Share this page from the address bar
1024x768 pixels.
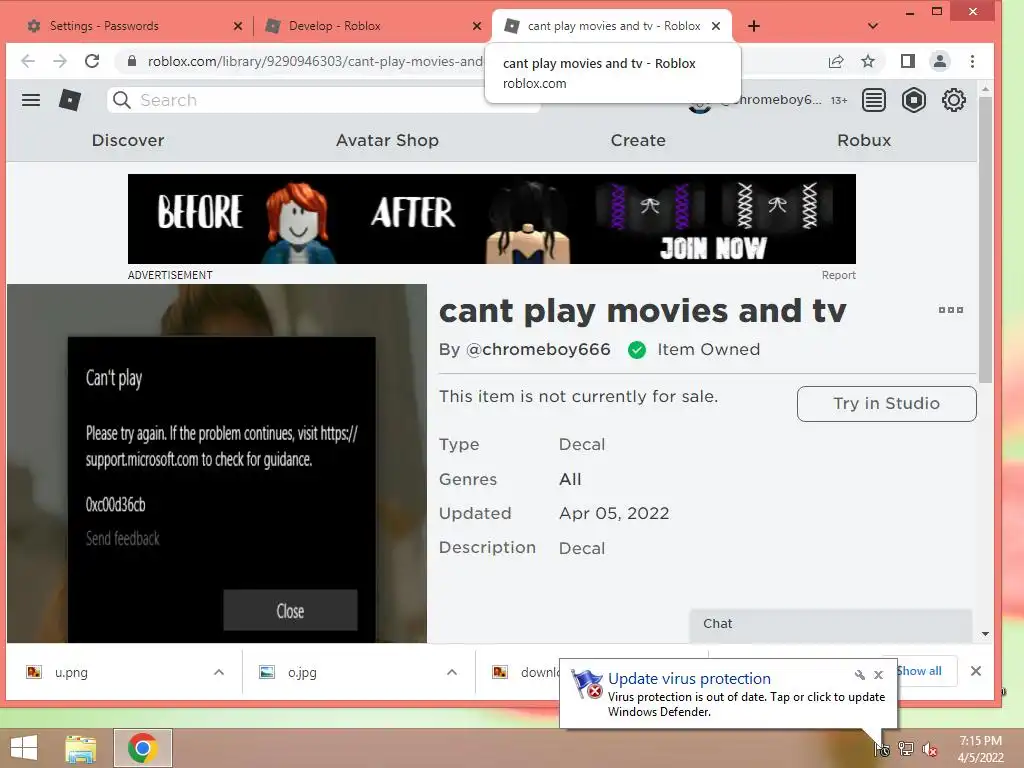coord(836,61)
